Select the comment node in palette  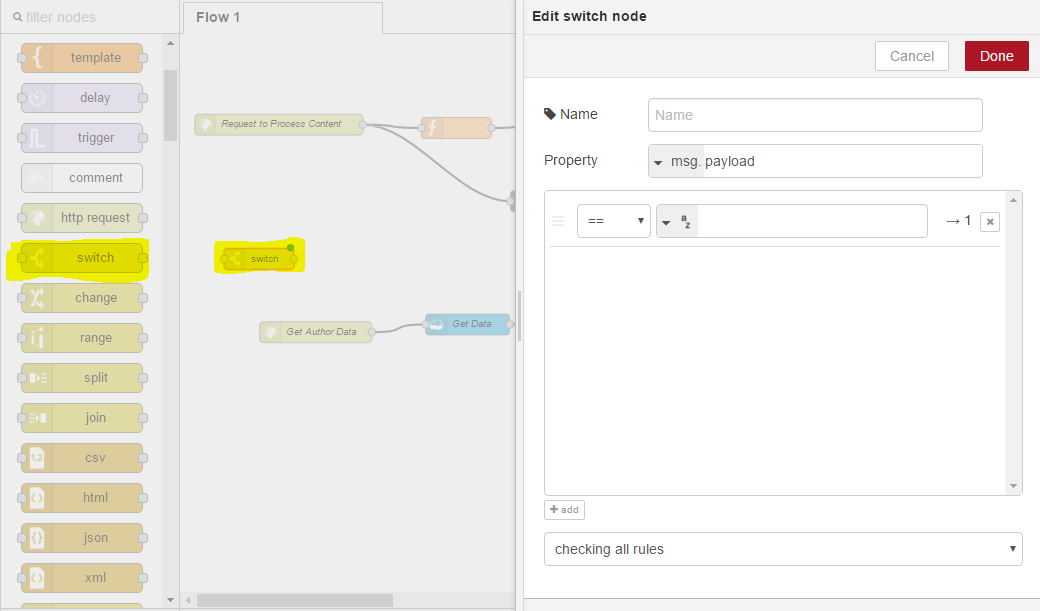pos(82,178)
